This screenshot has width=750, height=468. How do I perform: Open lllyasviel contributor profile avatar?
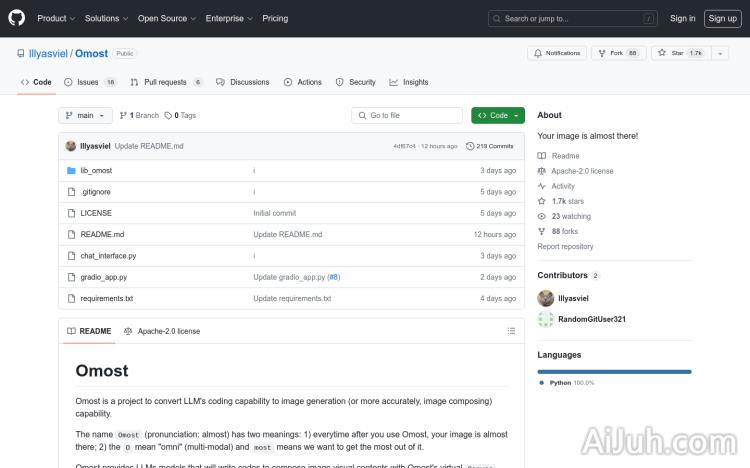coord(546,298)
